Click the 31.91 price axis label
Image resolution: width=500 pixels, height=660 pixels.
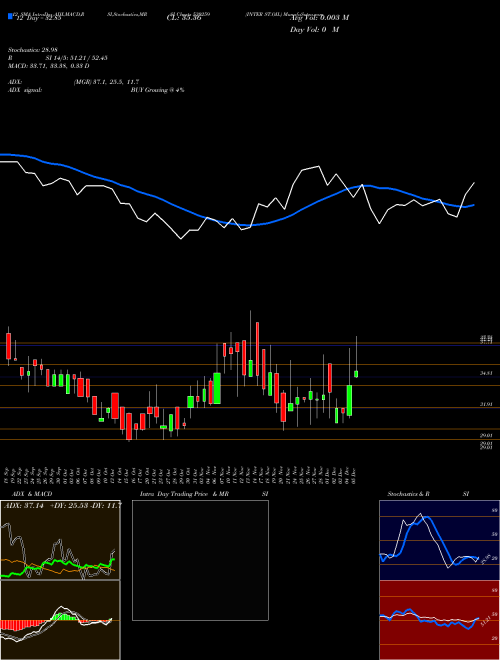(486, 404)
